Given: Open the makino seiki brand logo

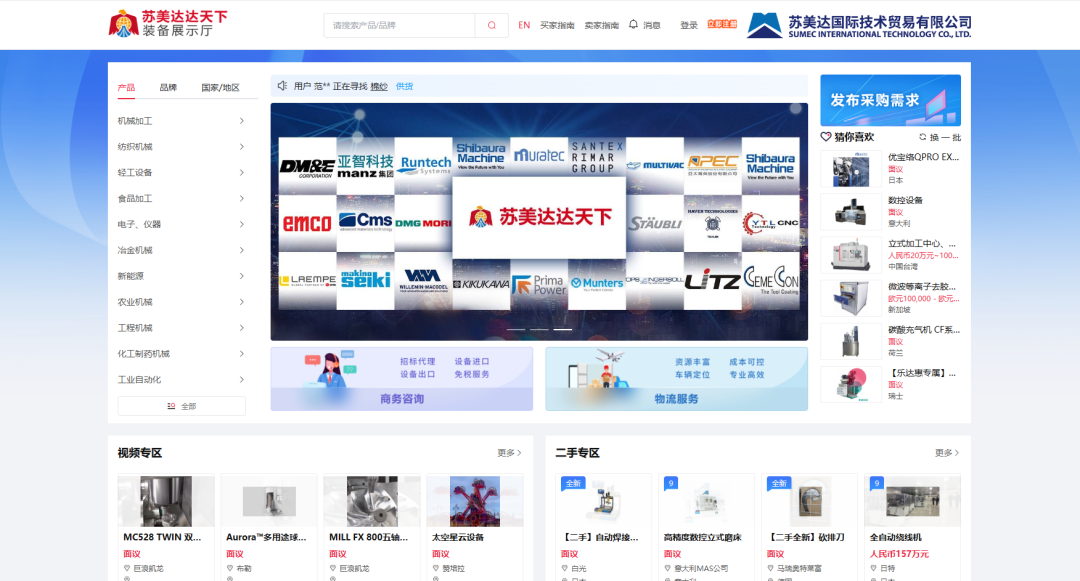Looking at the screenshot, I should click(x=365, y=280).
